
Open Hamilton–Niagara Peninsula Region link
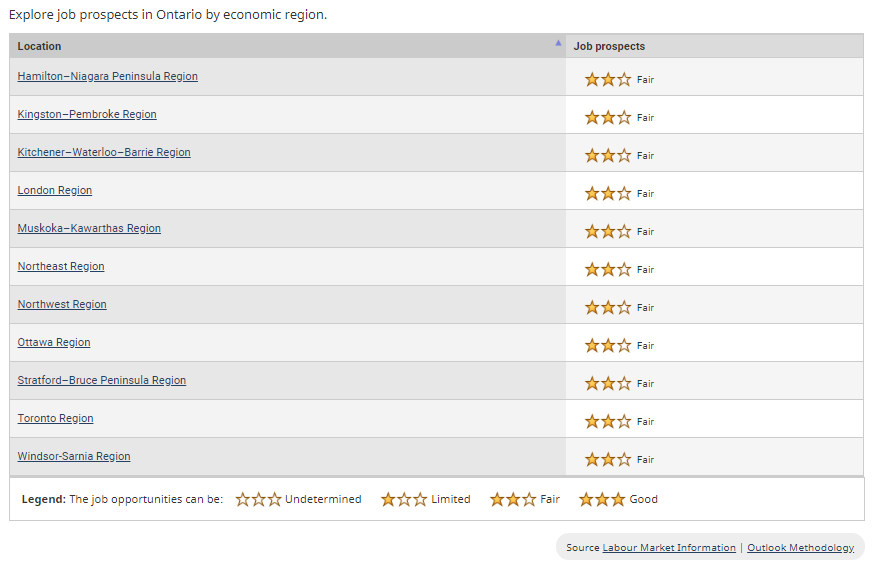coord(107,76)
